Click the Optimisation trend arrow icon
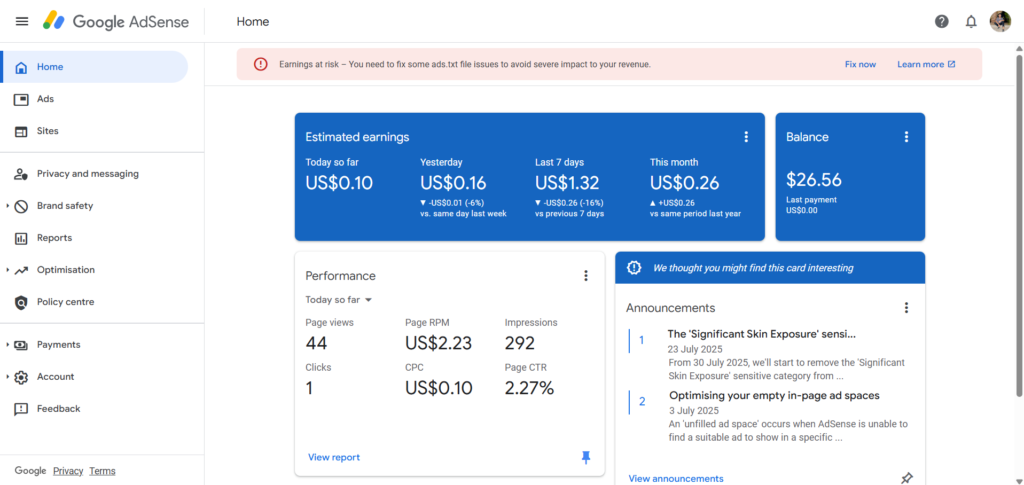Image resolution: width=1024 pixels, height=485 pixels. click(21, 270)
